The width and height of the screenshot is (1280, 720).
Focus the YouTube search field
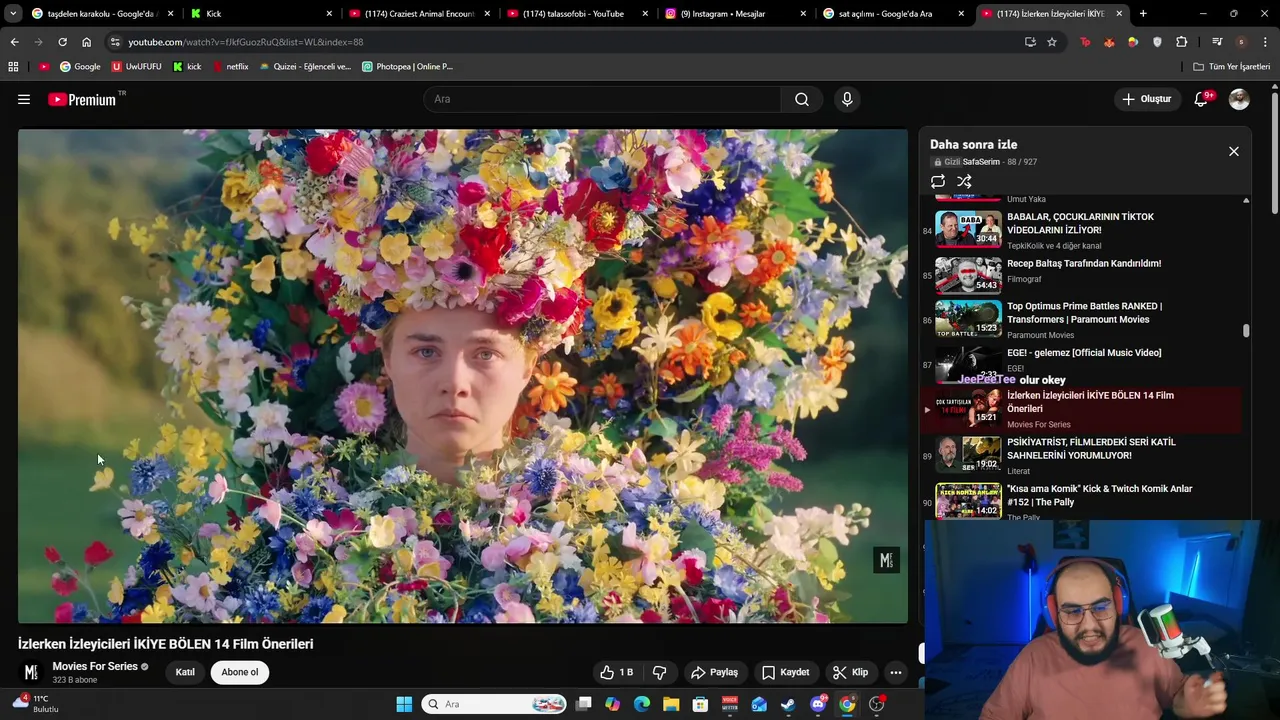coord(602,99)
